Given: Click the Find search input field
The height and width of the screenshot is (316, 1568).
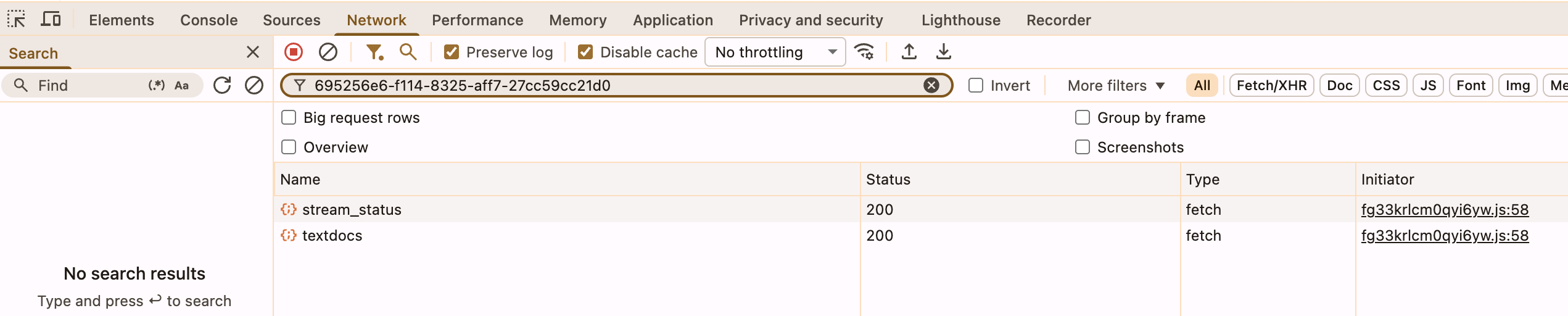Looking at the screenshot, I should (86, 85).
